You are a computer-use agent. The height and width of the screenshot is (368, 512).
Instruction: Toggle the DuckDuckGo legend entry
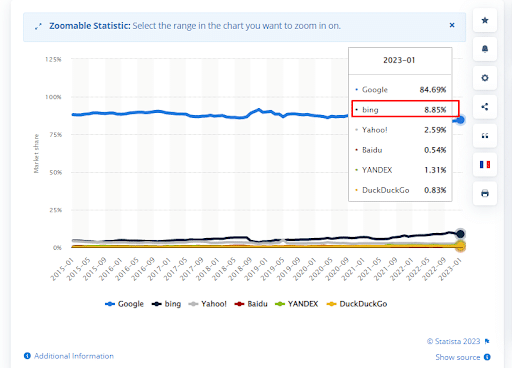pos(357,304)
